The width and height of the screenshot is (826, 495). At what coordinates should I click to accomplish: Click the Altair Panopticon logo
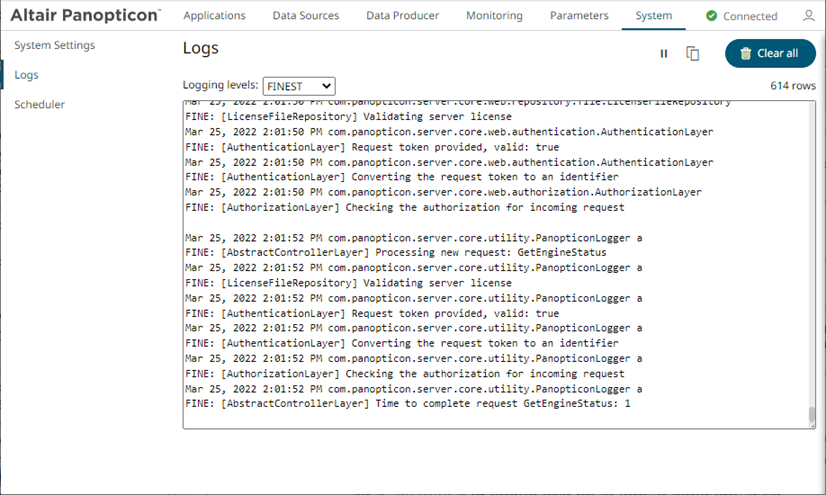[x=85, y=15]
